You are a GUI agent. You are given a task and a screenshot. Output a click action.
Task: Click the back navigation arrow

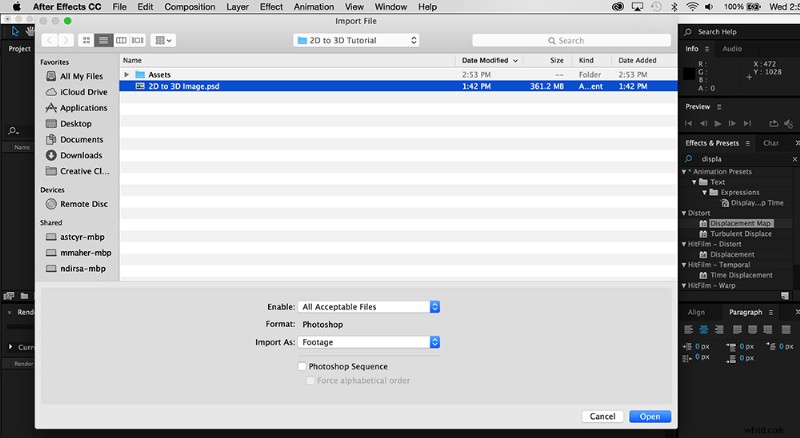tap(50, 40)
